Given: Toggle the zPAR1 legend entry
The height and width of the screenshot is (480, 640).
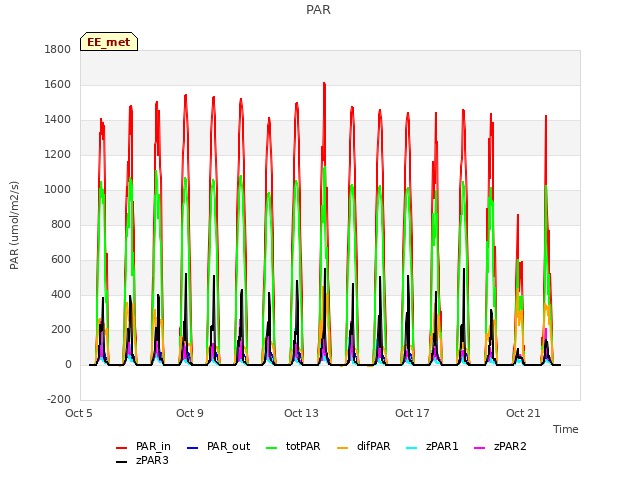Looking at the screenshot, I should pyautogui.click(x=433, y=447).
